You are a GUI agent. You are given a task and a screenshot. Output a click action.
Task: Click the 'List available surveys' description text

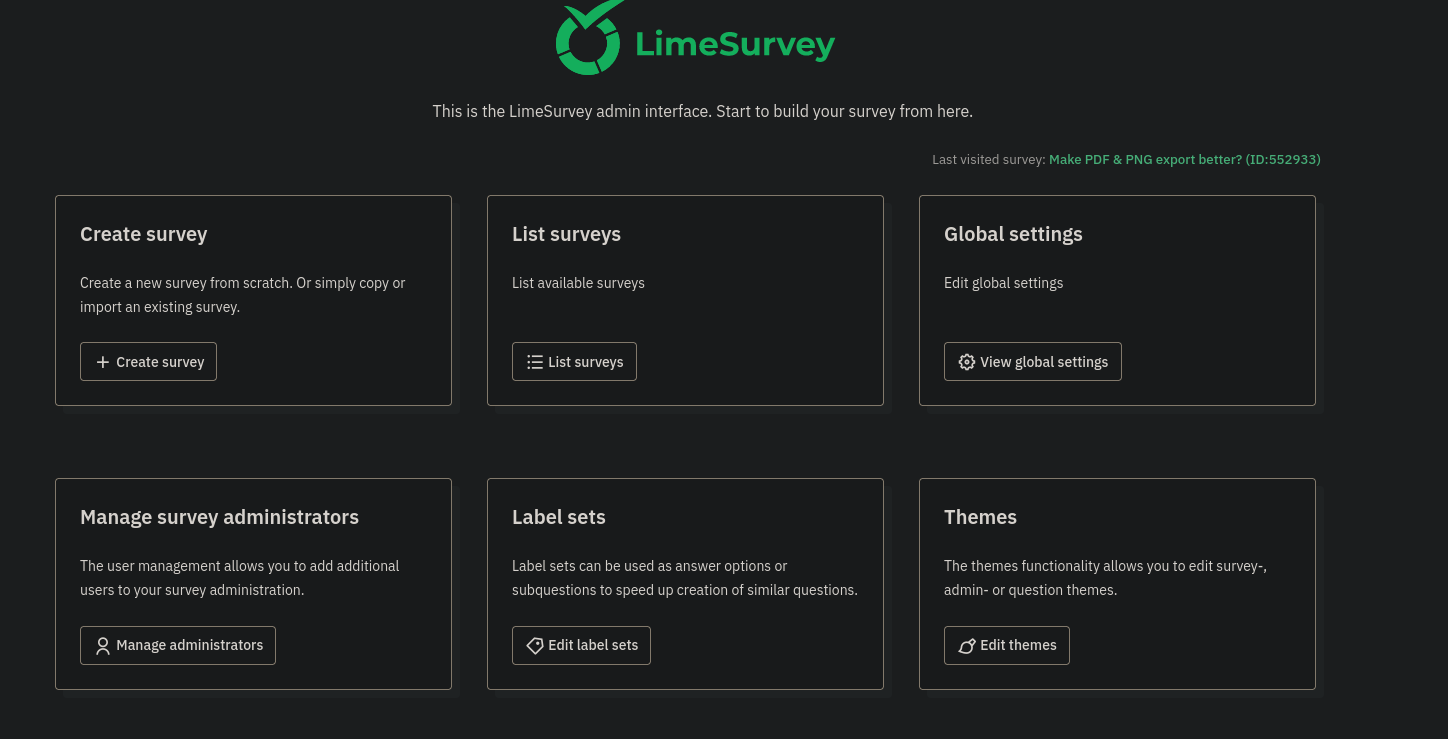point(578,283)
